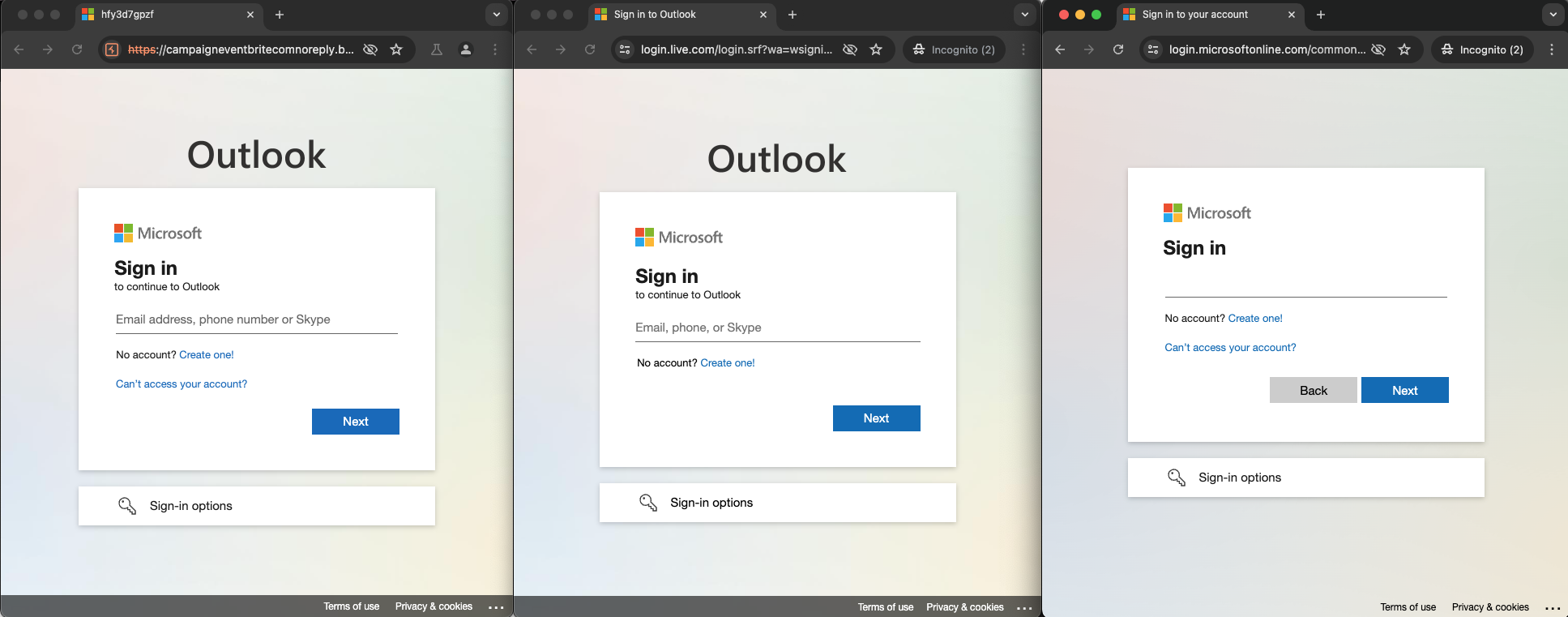Expand the tab search dropdown in left window
This screenshot has height=617, width=1568.
click(x=497, y=15)
